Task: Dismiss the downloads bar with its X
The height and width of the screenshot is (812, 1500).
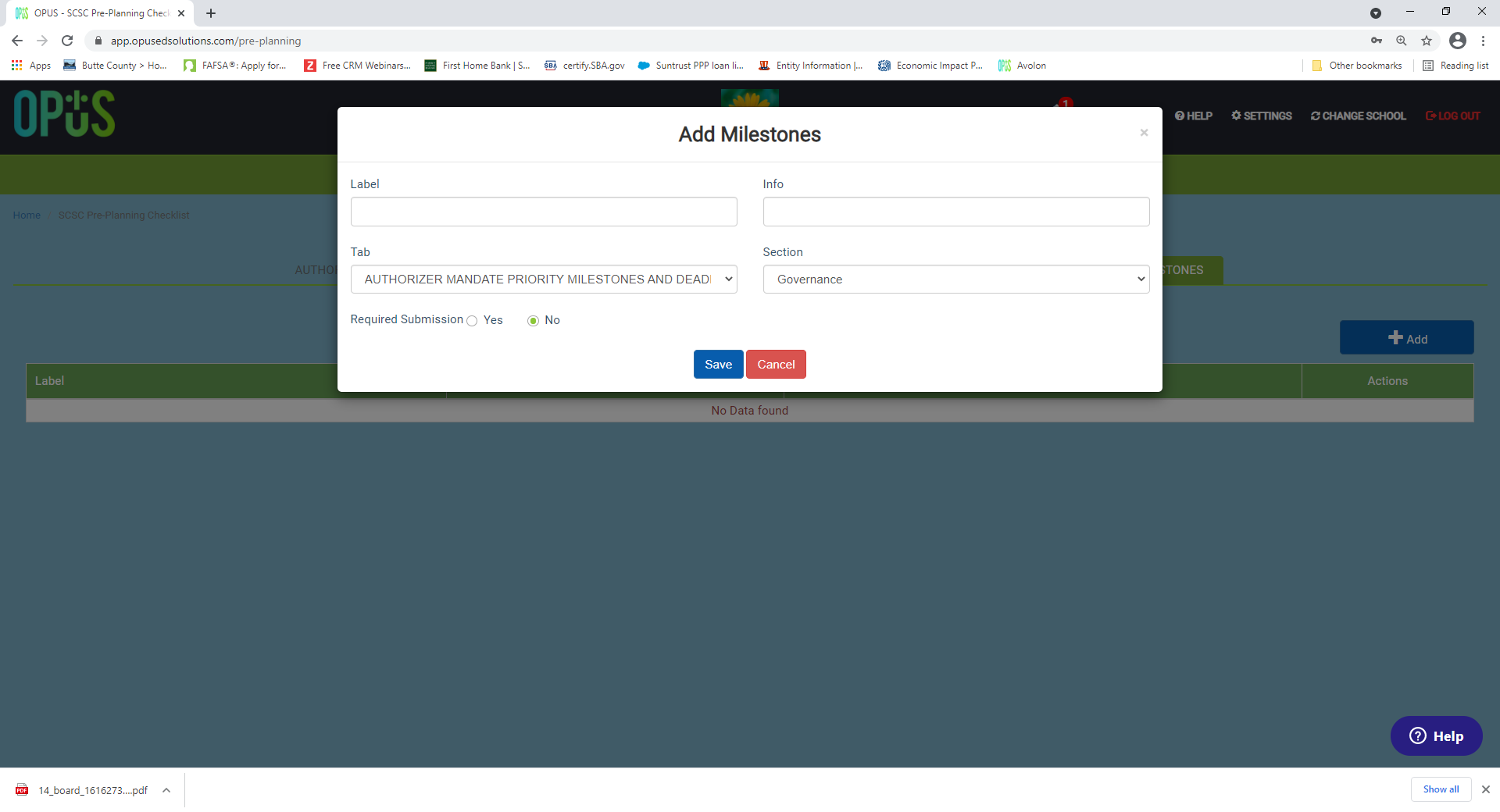Action: point(1486,789)
